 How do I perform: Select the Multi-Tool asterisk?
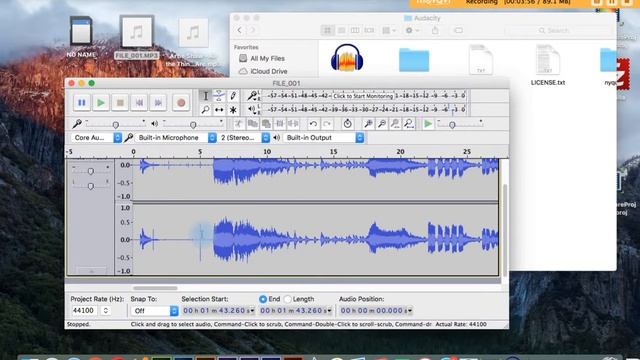pos(233,110)
